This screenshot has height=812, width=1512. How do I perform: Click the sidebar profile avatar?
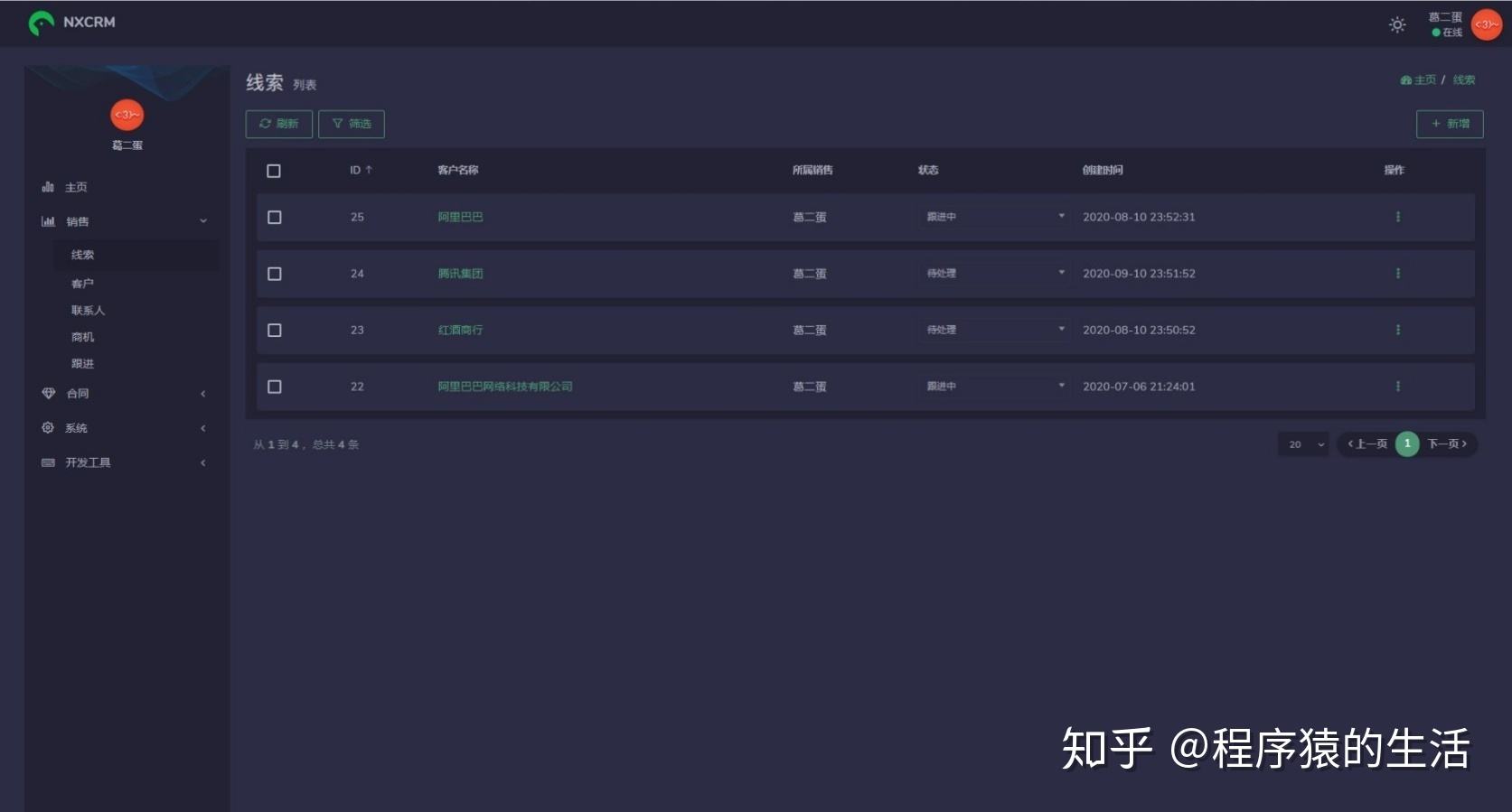pos(127,115)
